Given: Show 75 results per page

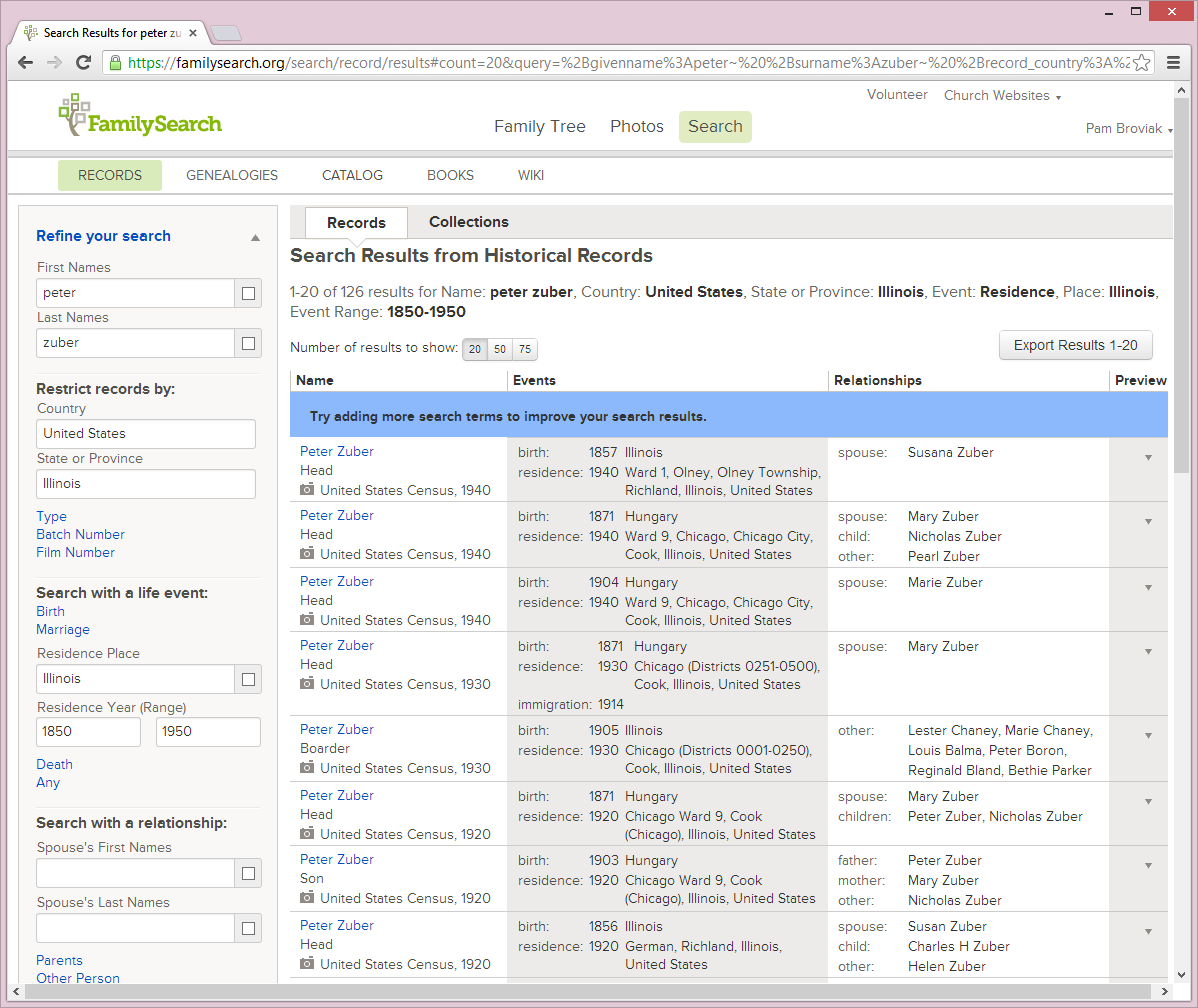Looking at the screenshot, I should pyautogui.click(x=525, y=349).
